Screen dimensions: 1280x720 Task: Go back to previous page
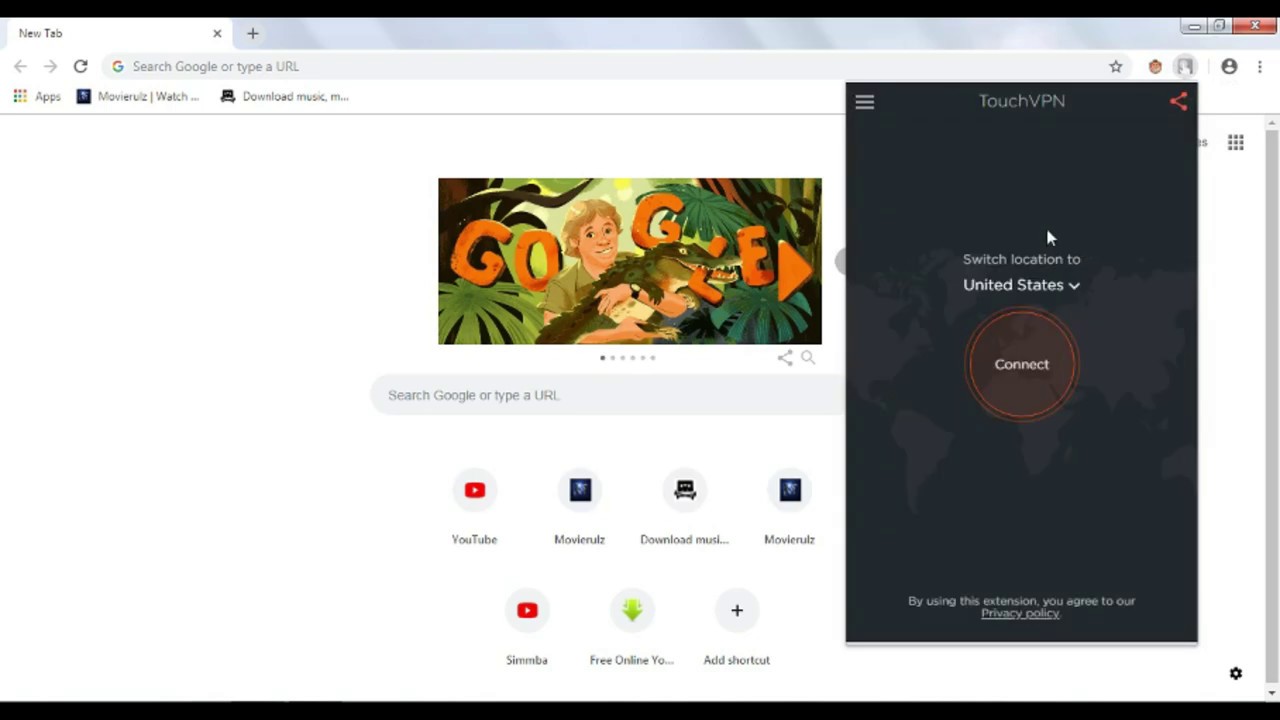click(20, 66)
